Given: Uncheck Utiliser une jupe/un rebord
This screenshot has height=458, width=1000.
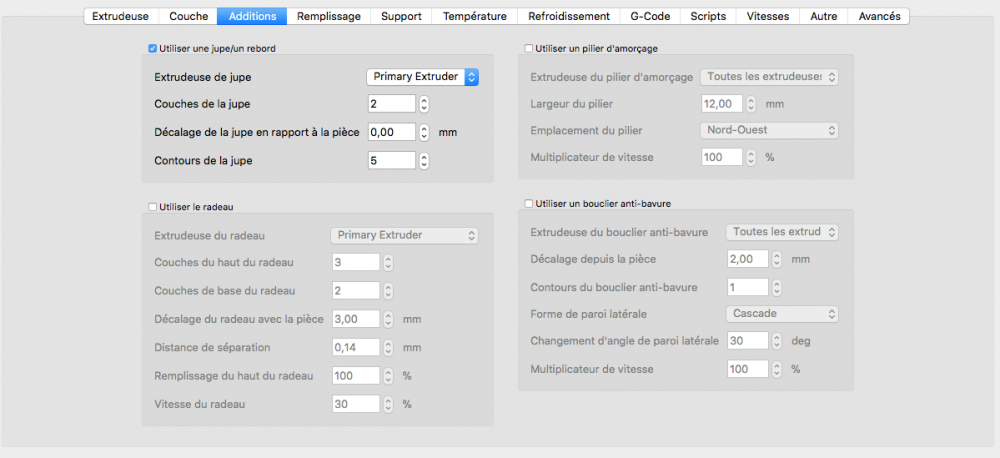Looking at the screenshot, I should [152, 48].
